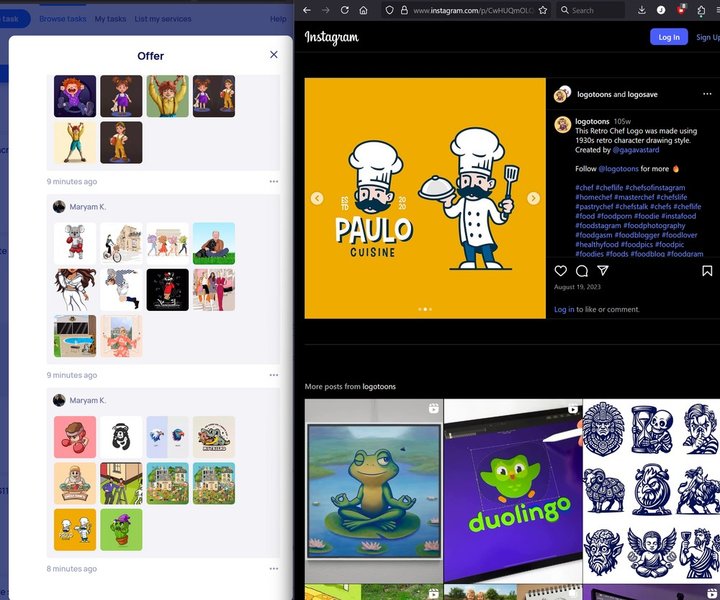Image resolution: width=720 pixels, height=600 pixels.
Task: Reload the Instagram page
Action: pos(344,10)
